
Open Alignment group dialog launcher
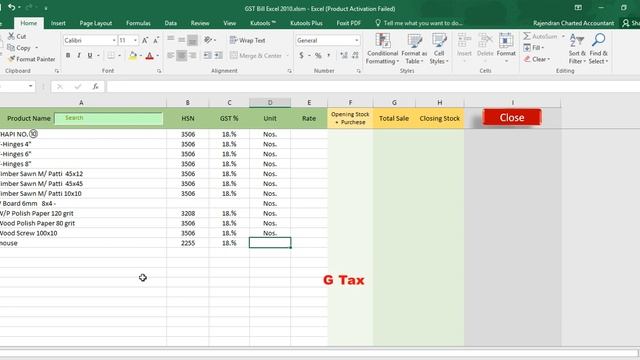click(x=289, y=71)
